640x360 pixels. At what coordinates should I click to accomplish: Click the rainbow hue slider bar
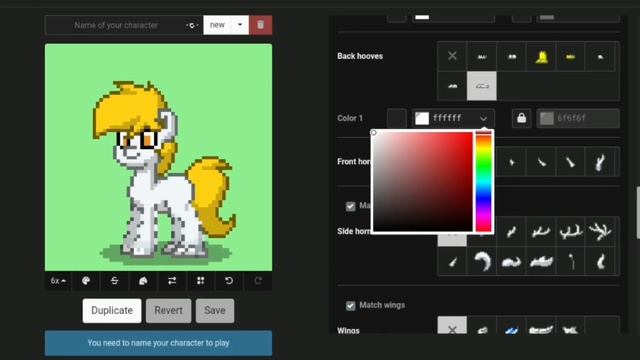[x=484, y=182]
